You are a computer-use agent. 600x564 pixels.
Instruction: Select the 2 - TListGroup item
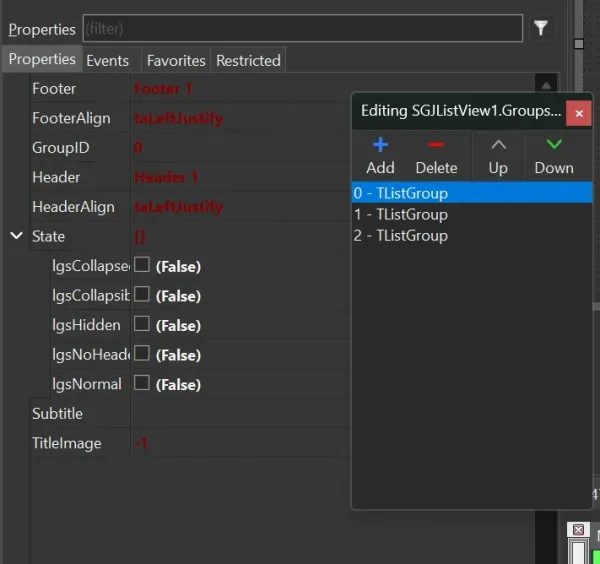click(x=472, y=235)
